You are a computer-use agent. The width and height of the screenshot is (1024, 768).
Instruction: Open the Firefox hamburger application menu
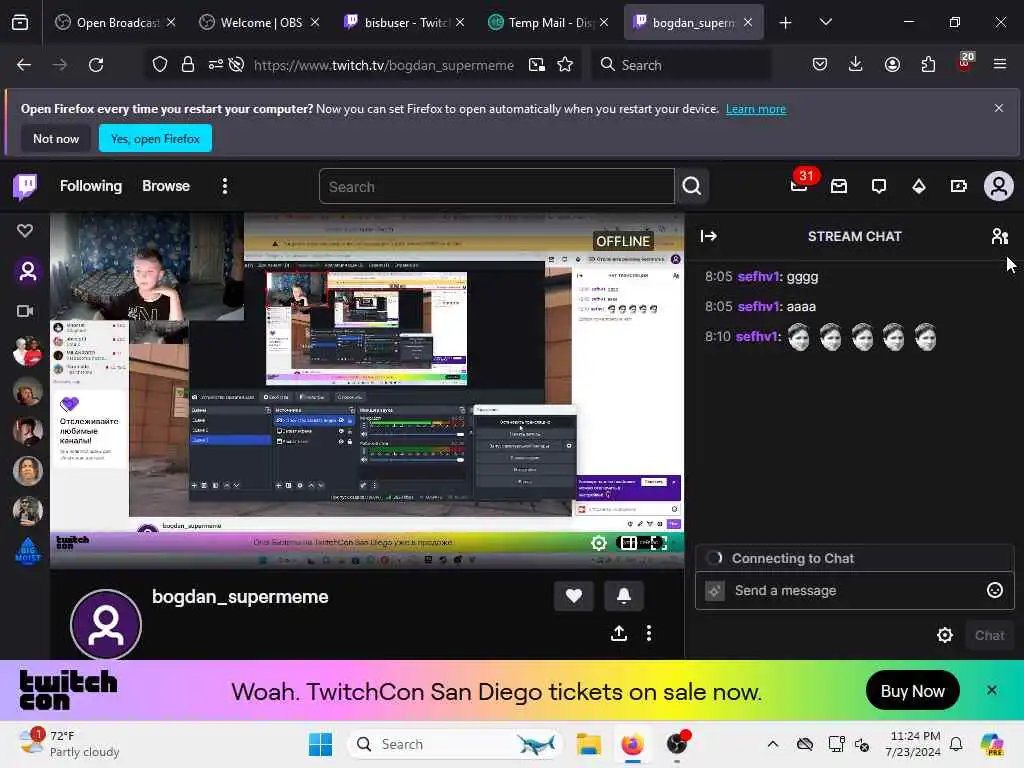pos(1000,64)
